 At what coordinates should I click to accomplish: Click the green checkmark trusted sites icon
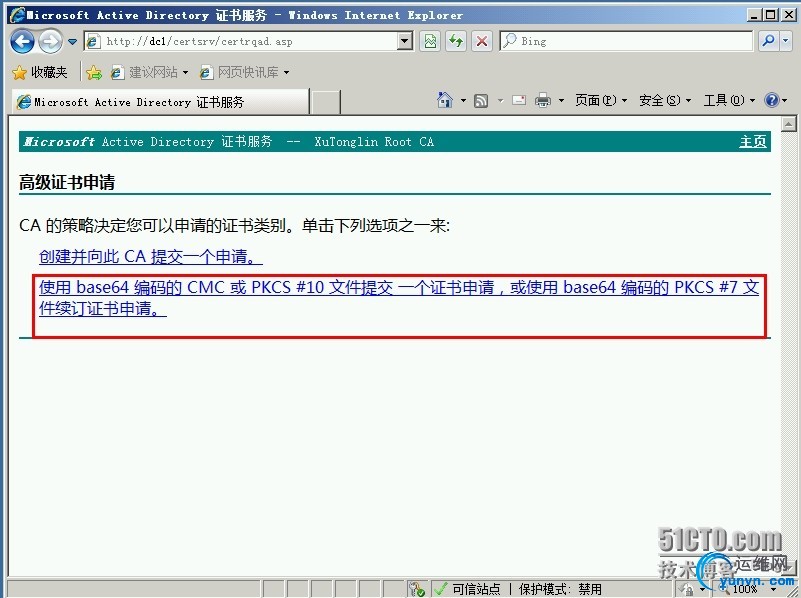click(x=440, y=589)
